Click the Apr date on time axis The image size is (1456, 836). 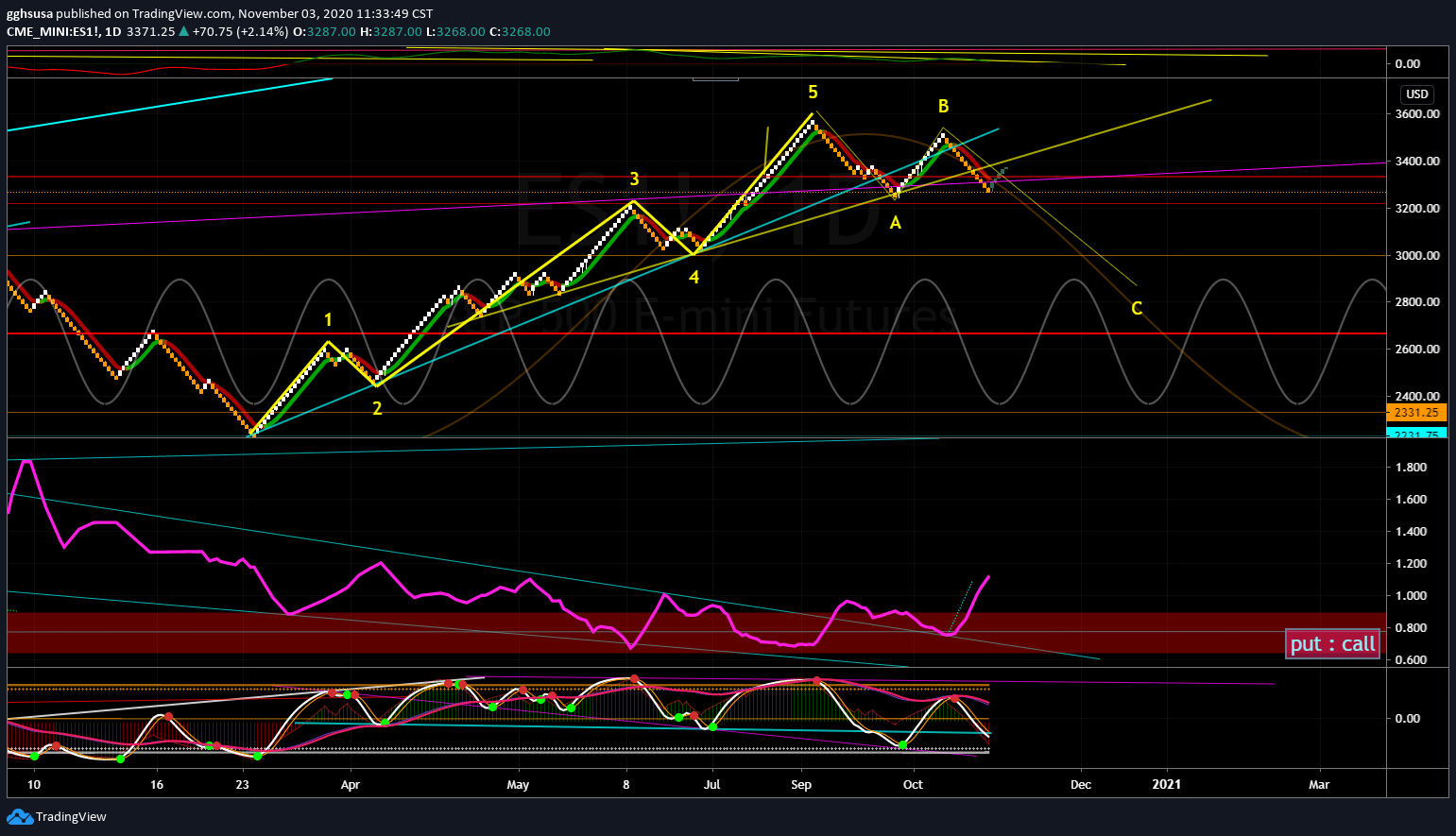[351, 785]
